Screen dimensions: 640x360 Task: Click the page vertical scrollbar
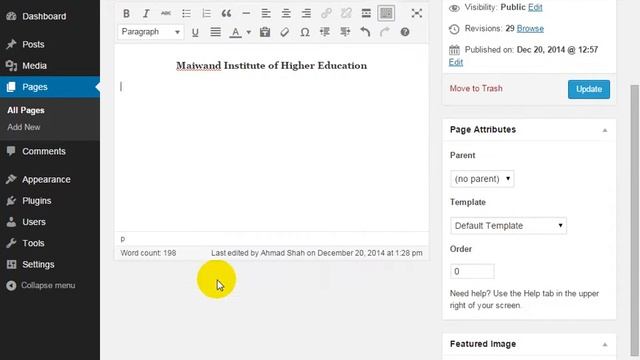[x=634, y=220]
